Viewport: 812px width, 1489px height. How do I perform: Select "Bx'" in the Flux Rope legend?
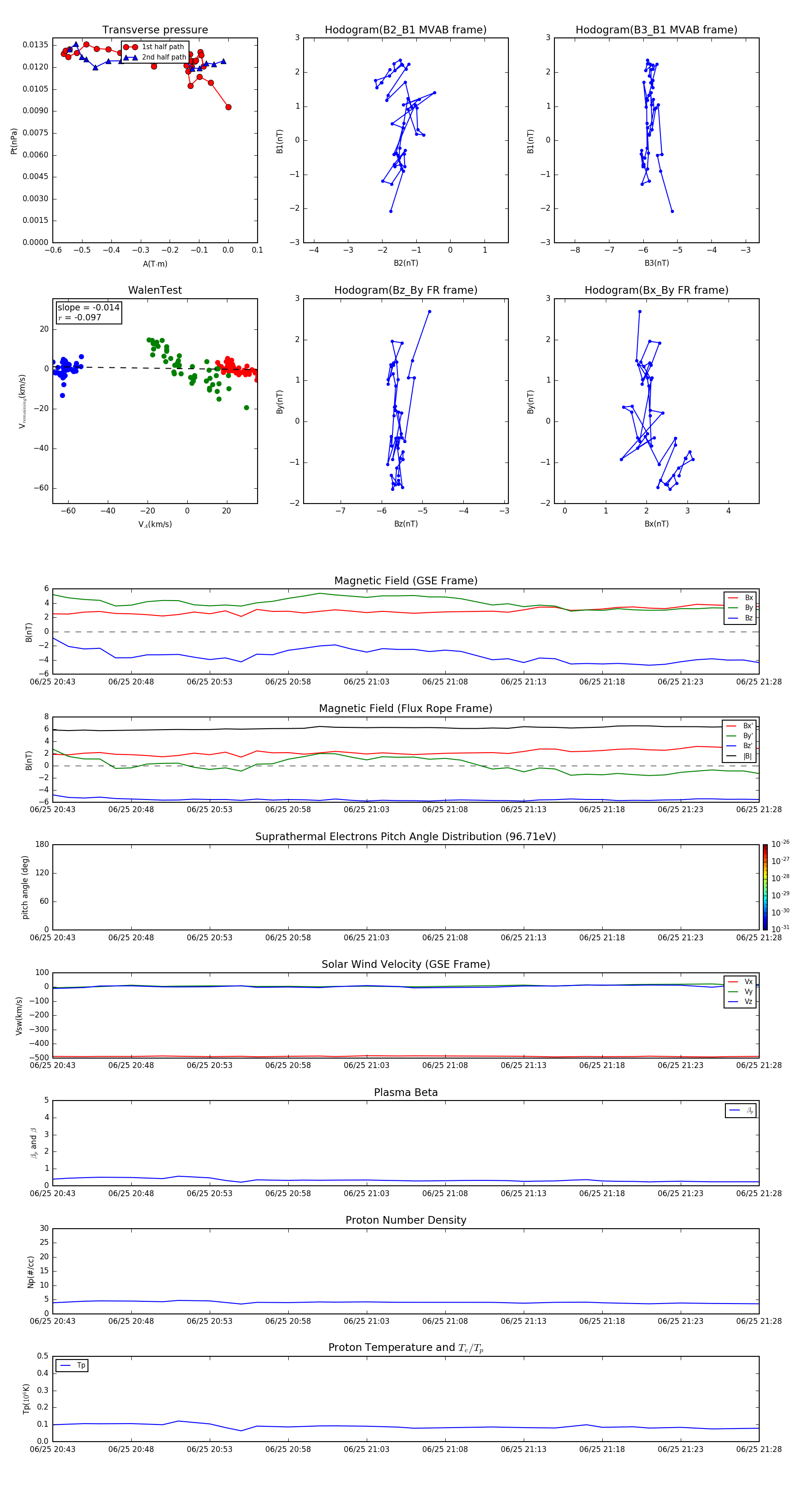point(739,726)
